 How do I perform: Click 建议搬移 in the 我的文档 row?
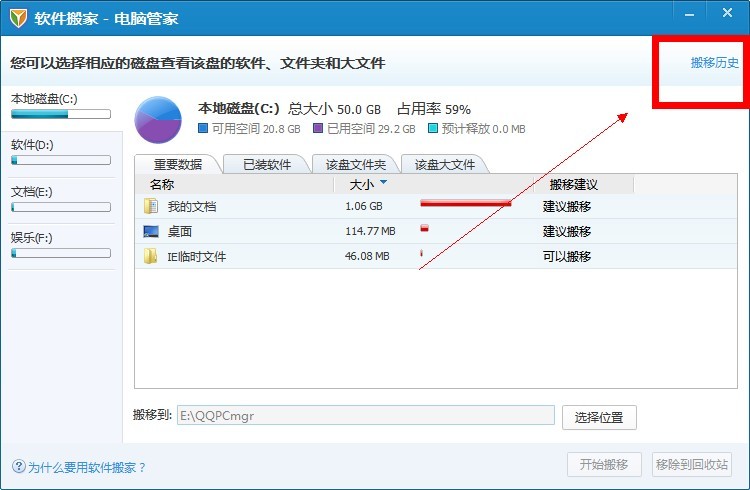tap(567, 207)
